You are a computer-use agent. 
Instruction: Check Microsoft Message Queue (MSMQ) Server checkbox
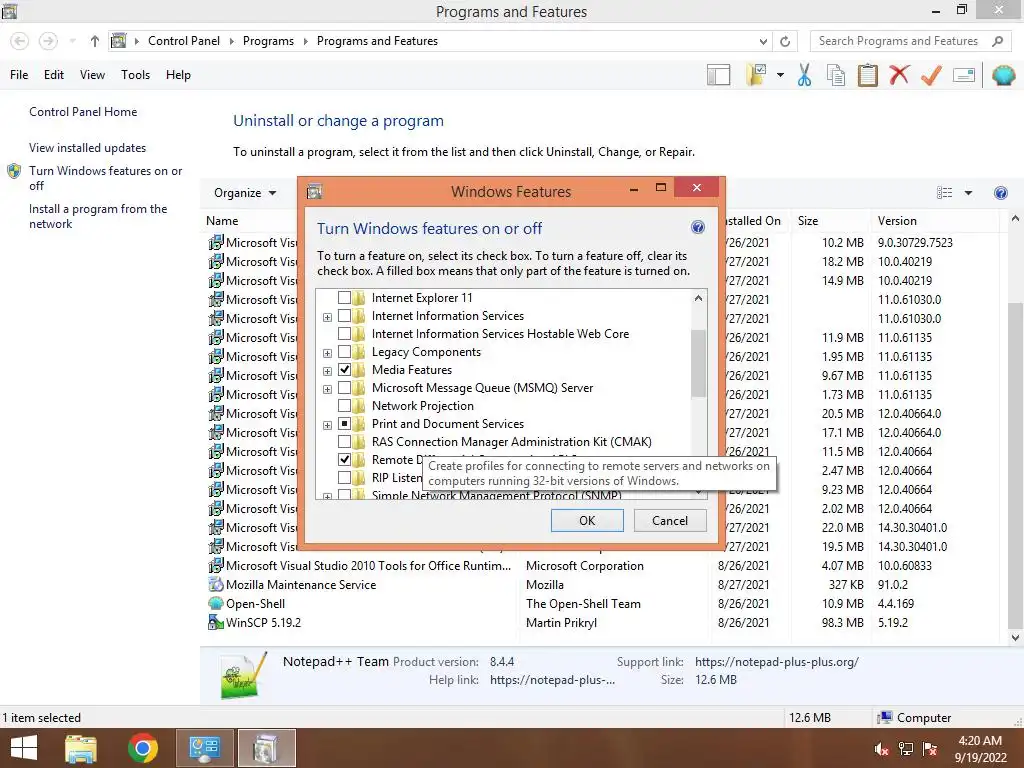click(x=344, y=388)
